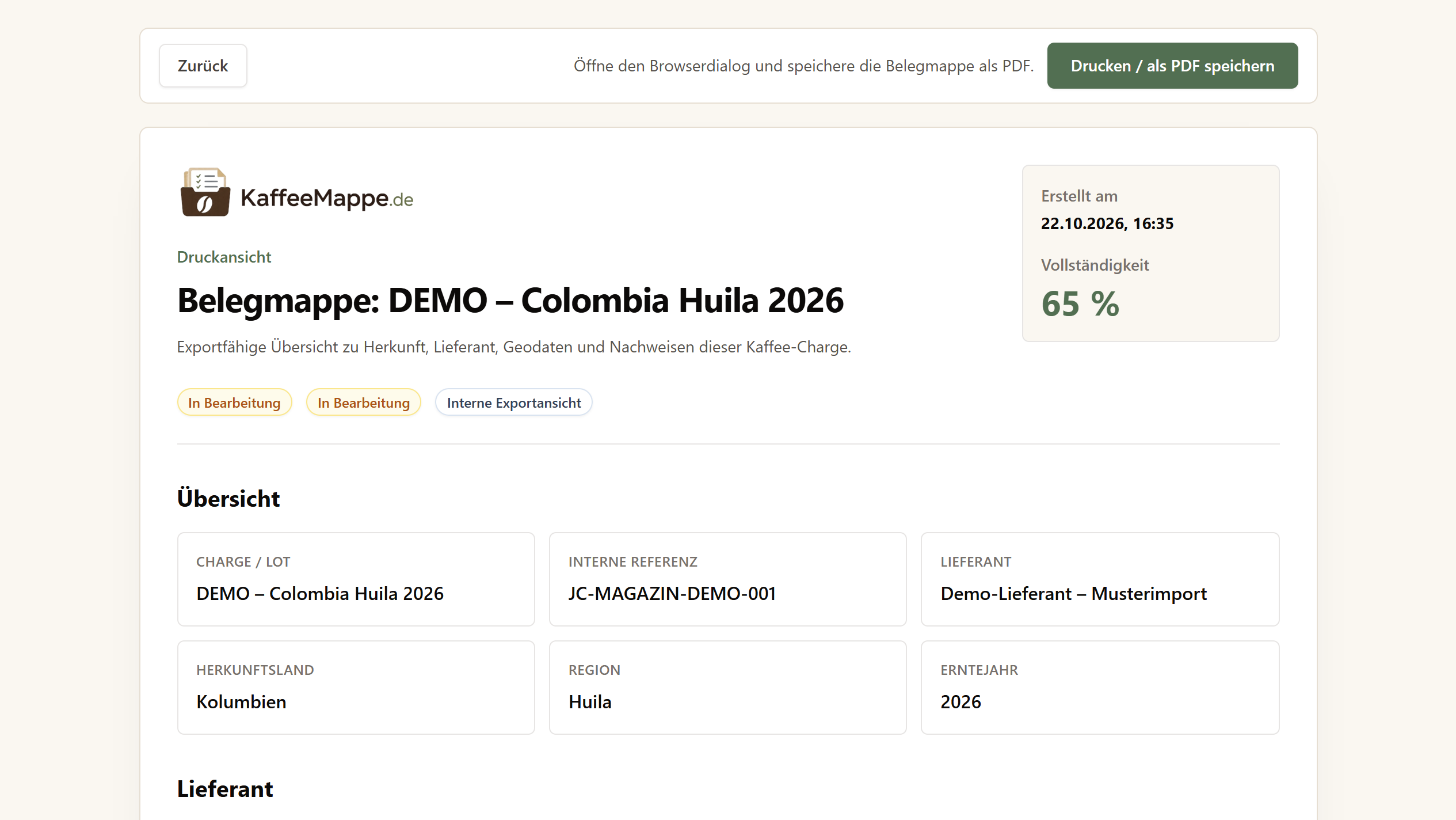Click the INTERNE REFERENZ label
Image resolution: width=1456 pixels, height=820 pixels.
click(x=633, y=561)
